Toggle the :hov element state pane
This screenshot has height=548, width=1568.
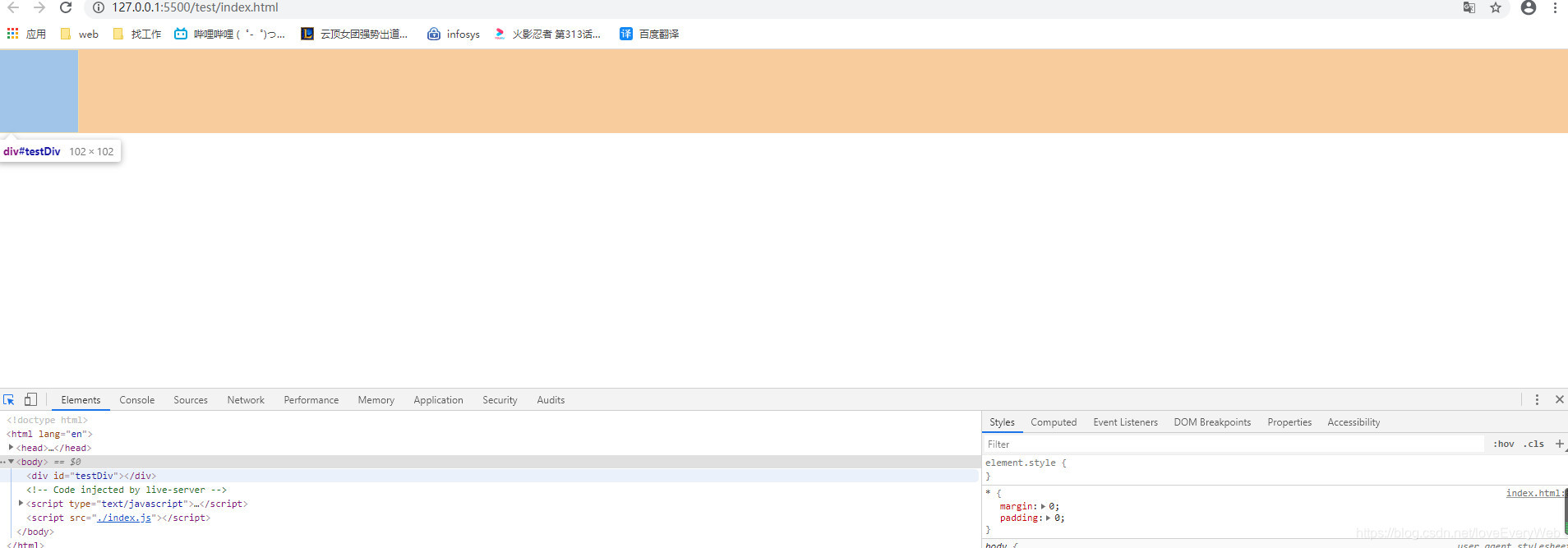coord(1504,444)
